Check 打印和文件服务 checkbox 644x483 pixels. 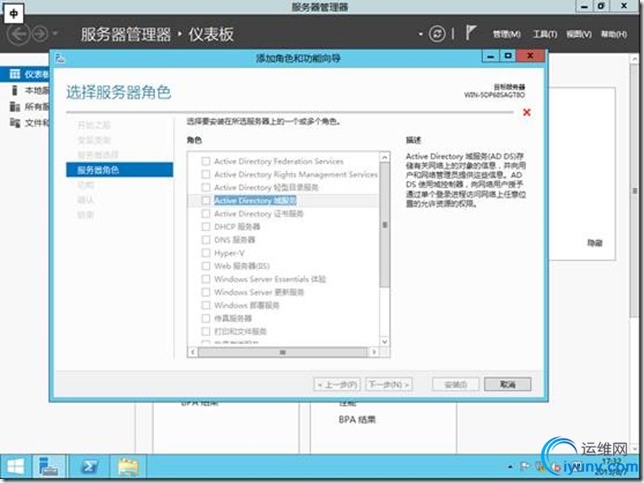click(206, 331)
